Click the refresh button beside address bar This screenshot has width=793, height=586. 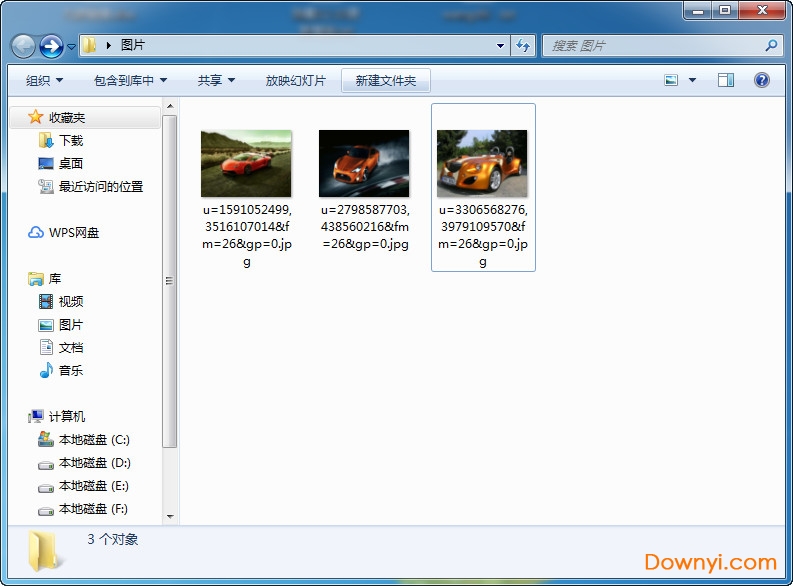click(522, 46)
